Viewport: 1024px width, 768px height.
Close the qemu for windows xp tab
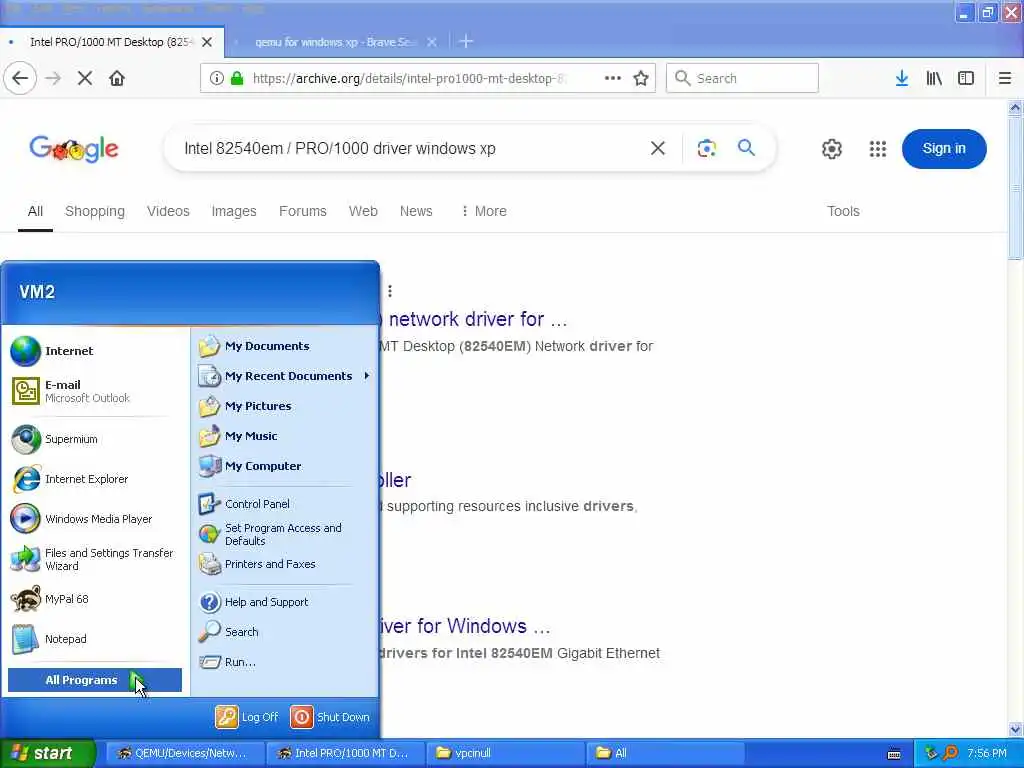tap(432, 42)
